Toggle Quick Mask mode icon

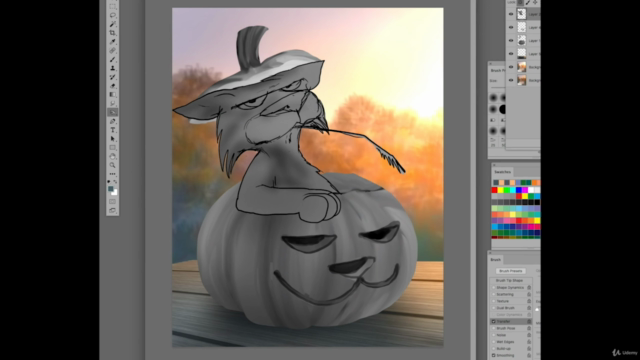(113, 202)
